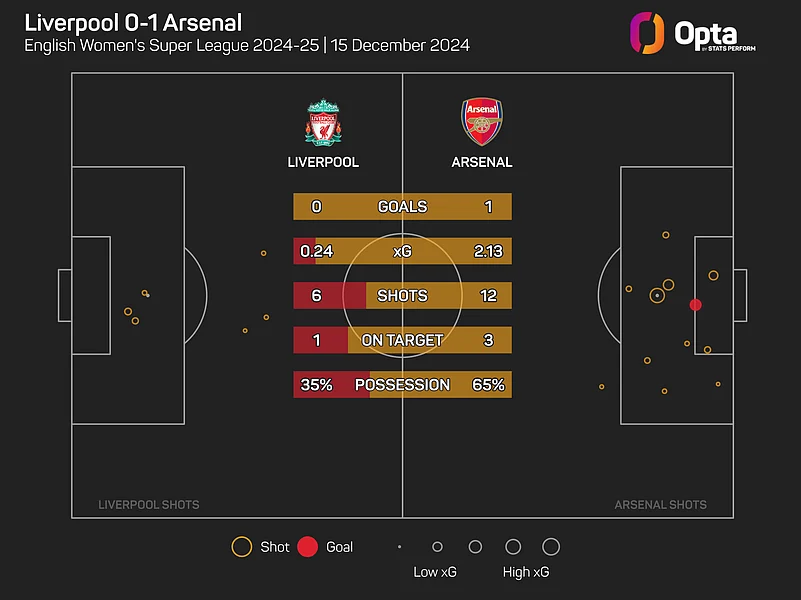Image resolution: width=801 pixels, height=600 pixels.
Task: Select the xG stat bar
Action: tap(402, 251)
